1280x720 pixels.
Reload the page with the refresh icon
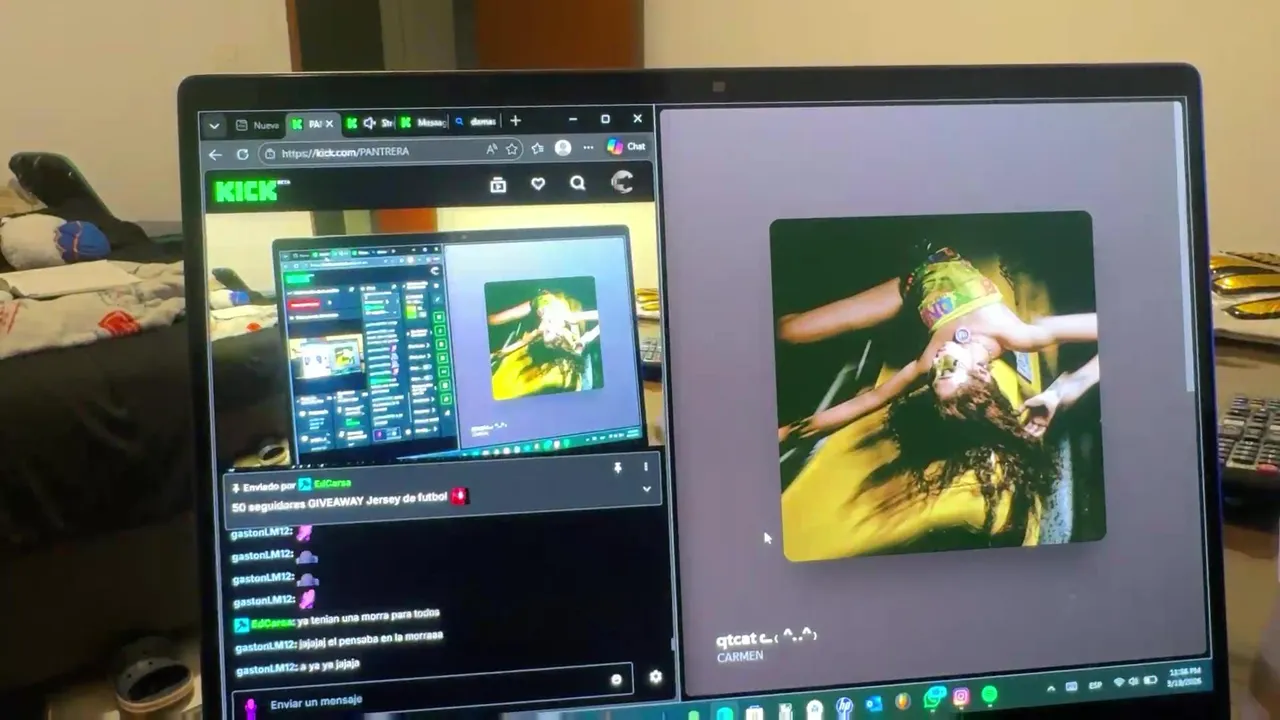click(242, 154)
